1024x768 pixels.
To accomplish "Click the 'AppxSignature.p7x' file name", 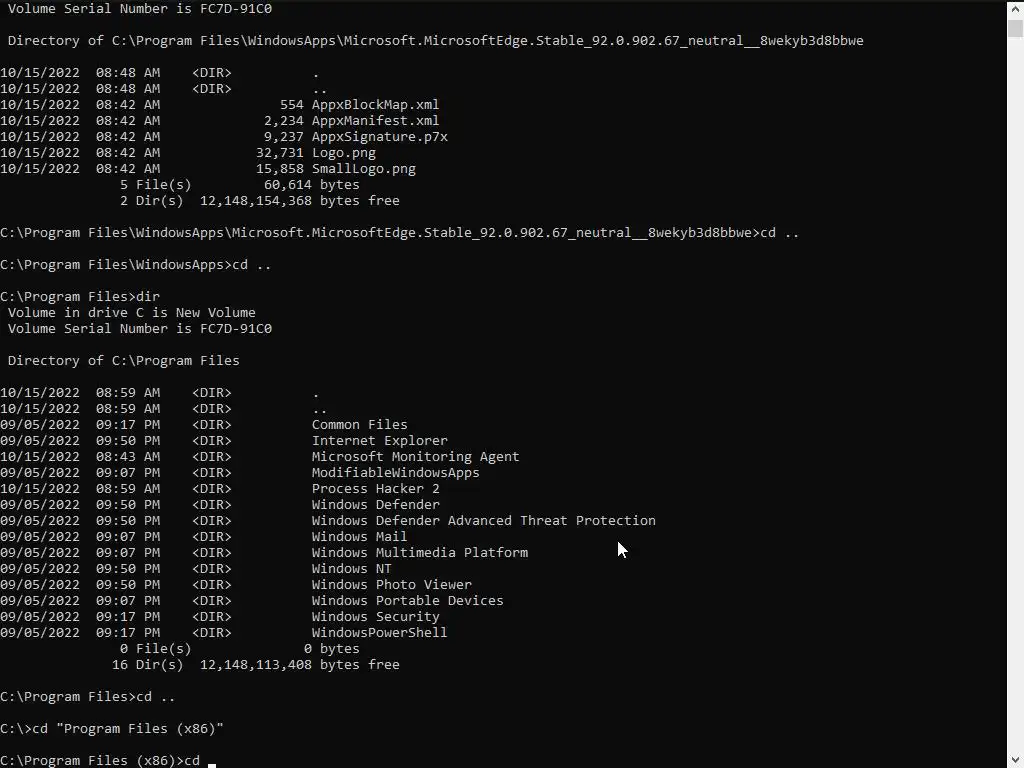I will coord(379,137).
